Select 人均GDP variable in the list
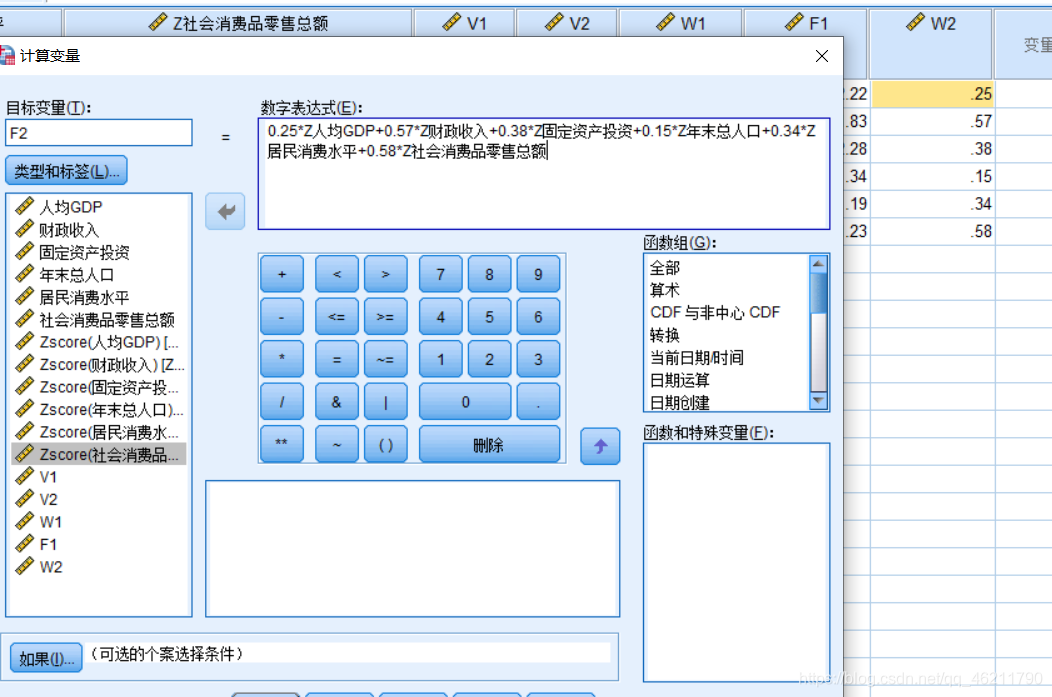Screen dimensions: 1052x697 click(x=70, y=207)
